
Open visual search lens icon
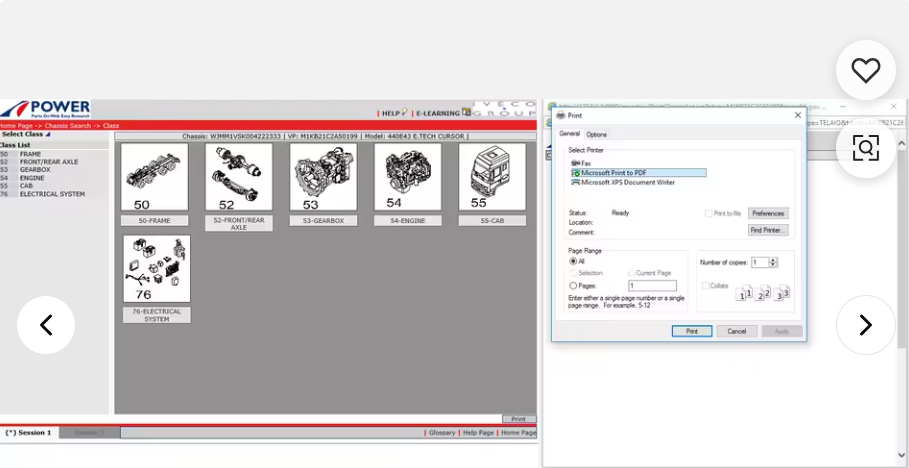pos(865,148)
